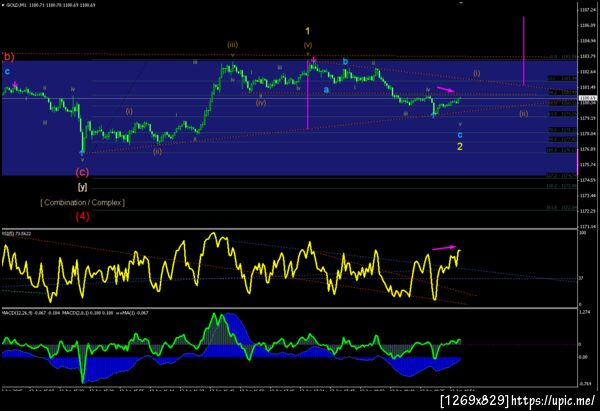Click the orange '(v)' label below wave 1
The image size is (600, 411).
(308, 45)
